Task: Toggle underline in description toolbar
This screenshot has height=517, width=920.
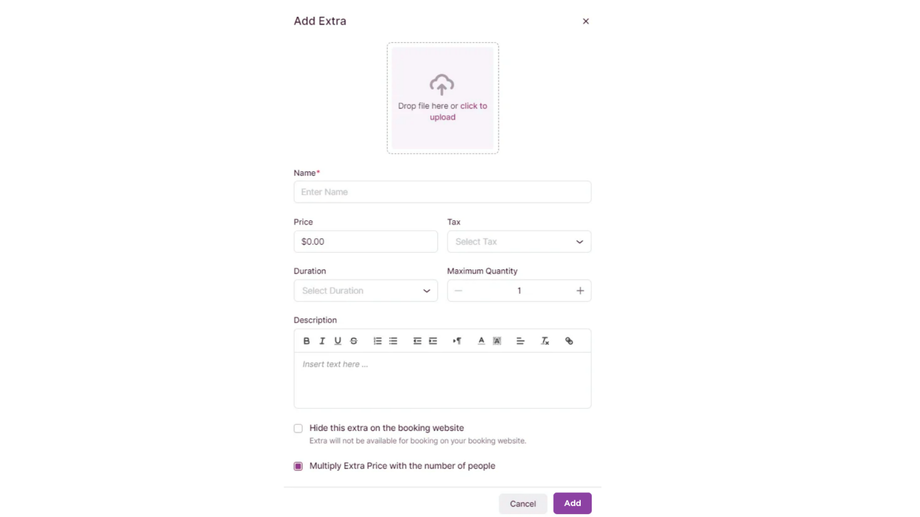Action: (x=338, y=341)
